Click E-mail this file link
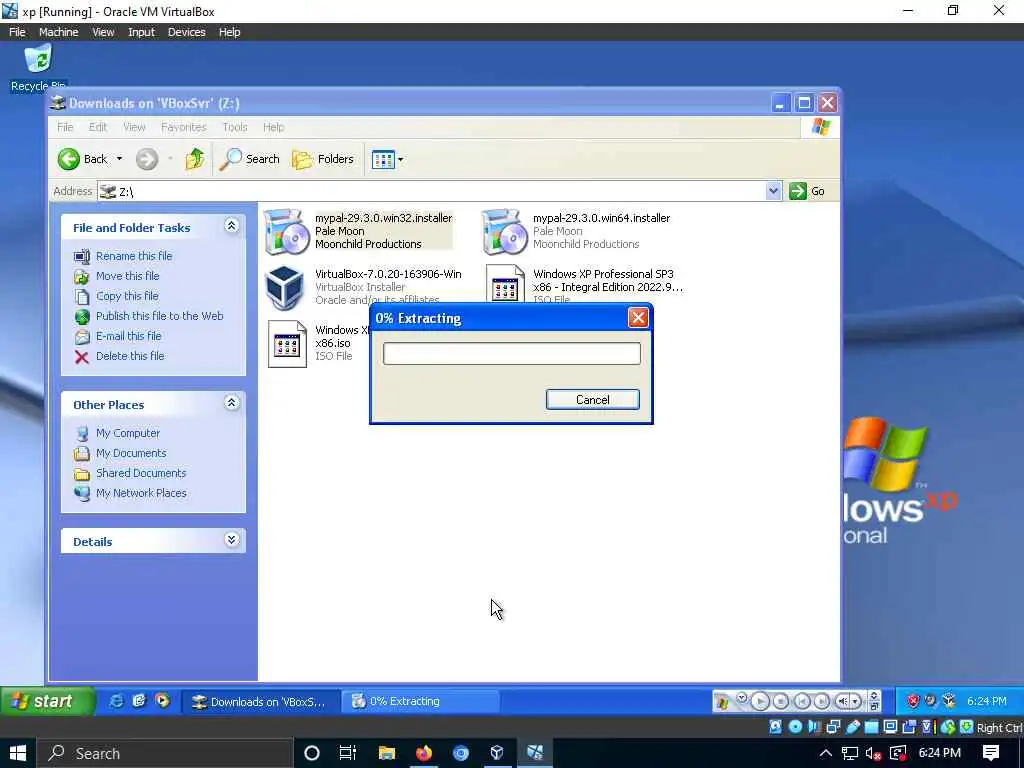 pos(129,336)
